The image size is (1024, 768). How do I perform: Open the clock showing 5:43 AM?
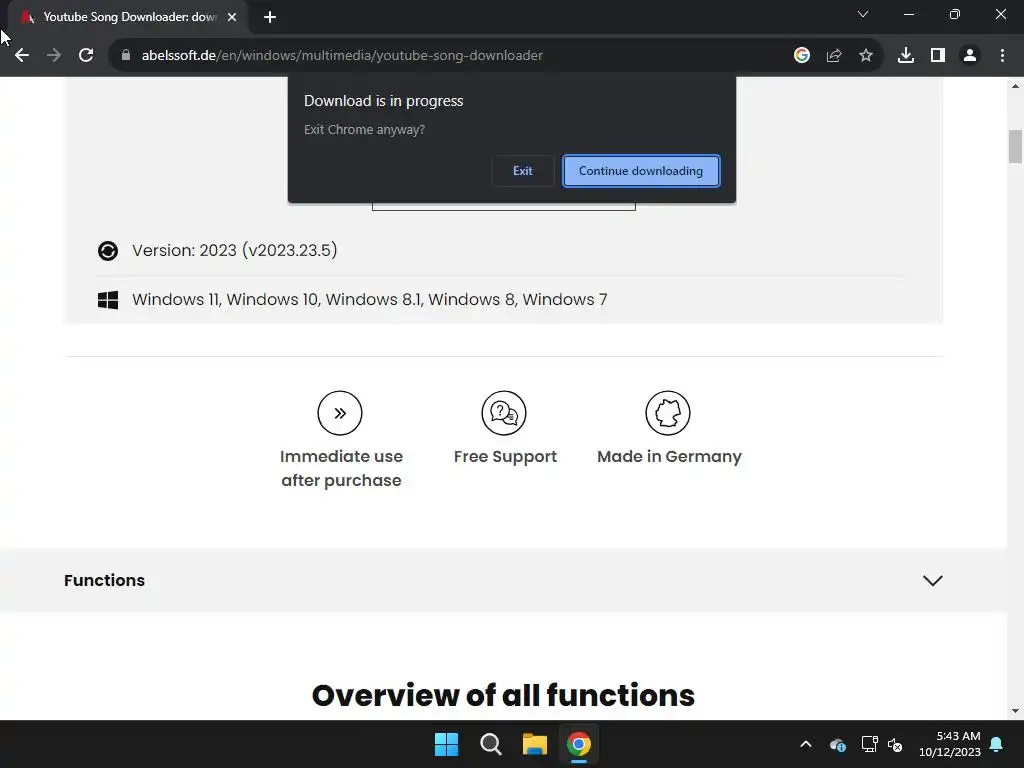pos(950,744)
